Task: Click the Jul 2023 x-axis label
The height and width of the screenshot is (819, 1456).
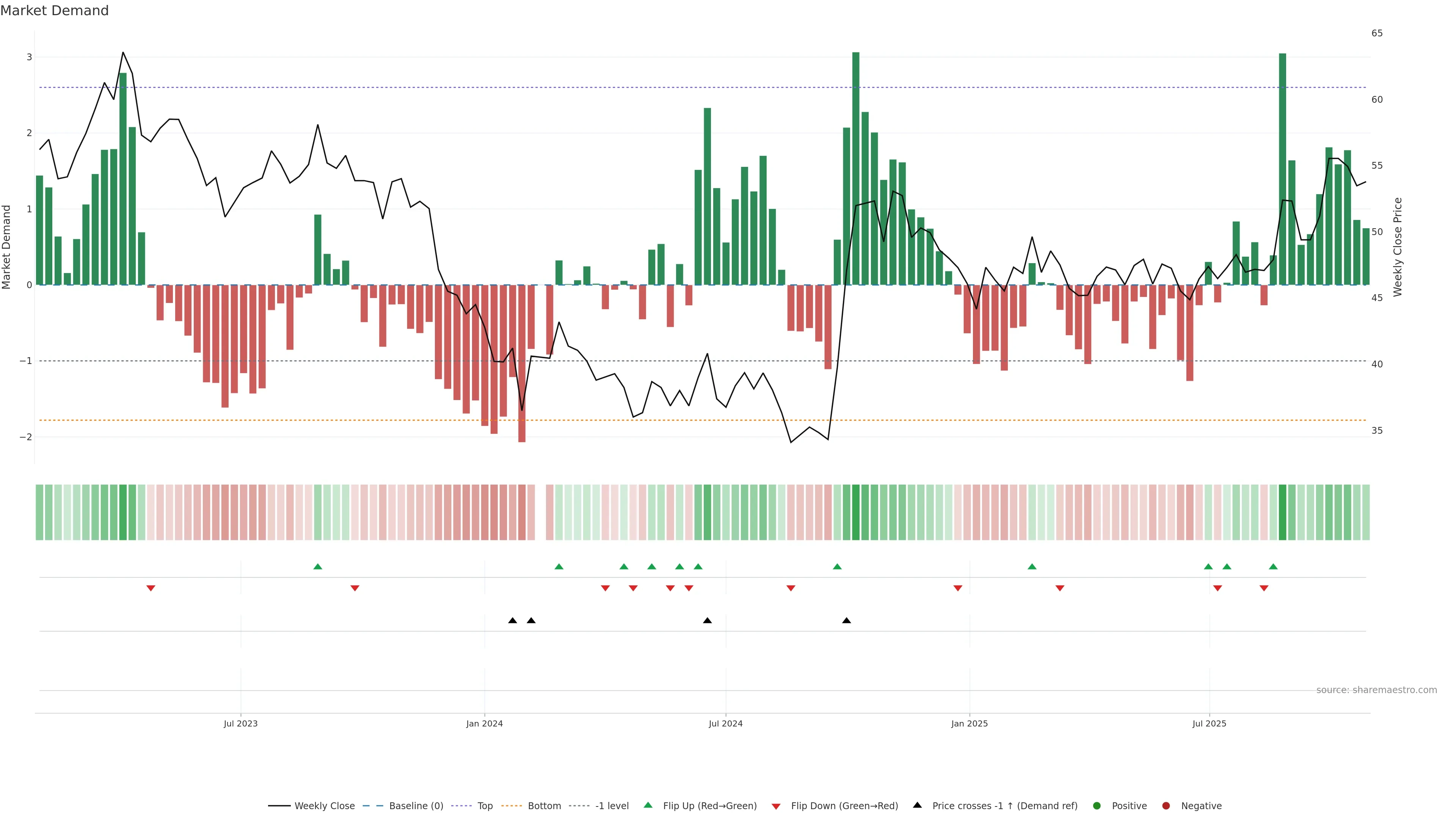Action: click(240, 723)
